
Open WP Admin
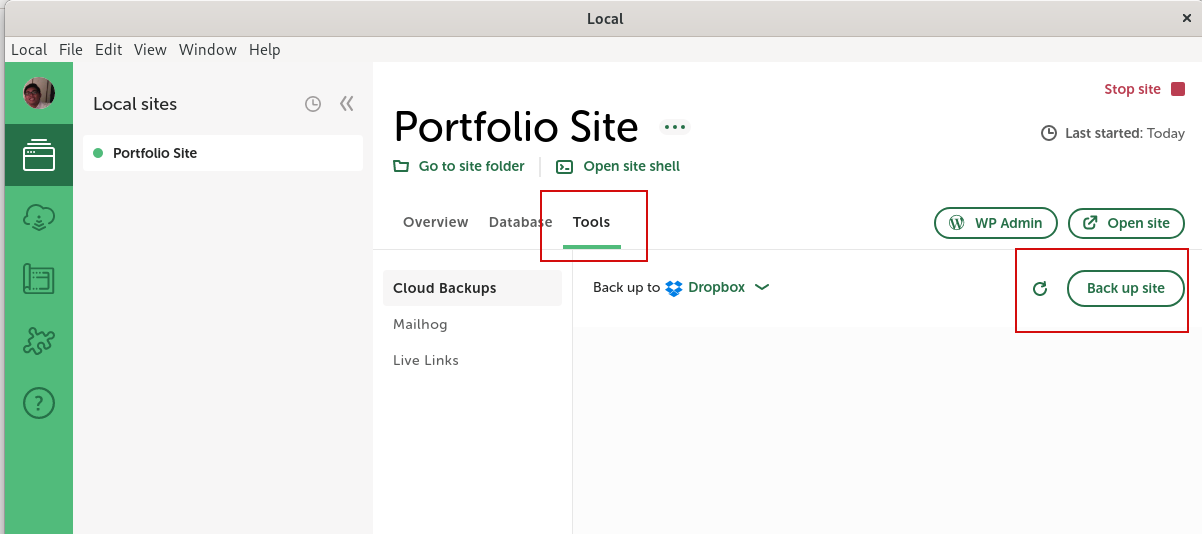tap(995, 223)
